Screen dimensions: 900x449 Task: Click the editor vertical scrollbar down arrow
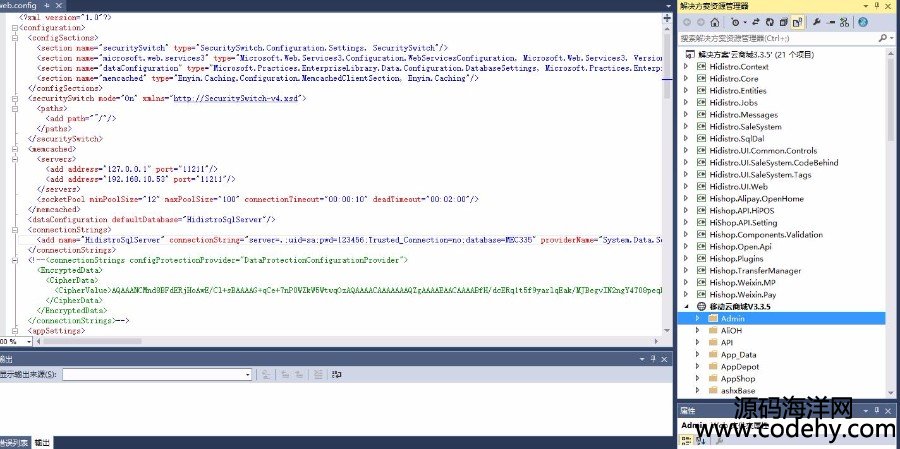[667, 331]
